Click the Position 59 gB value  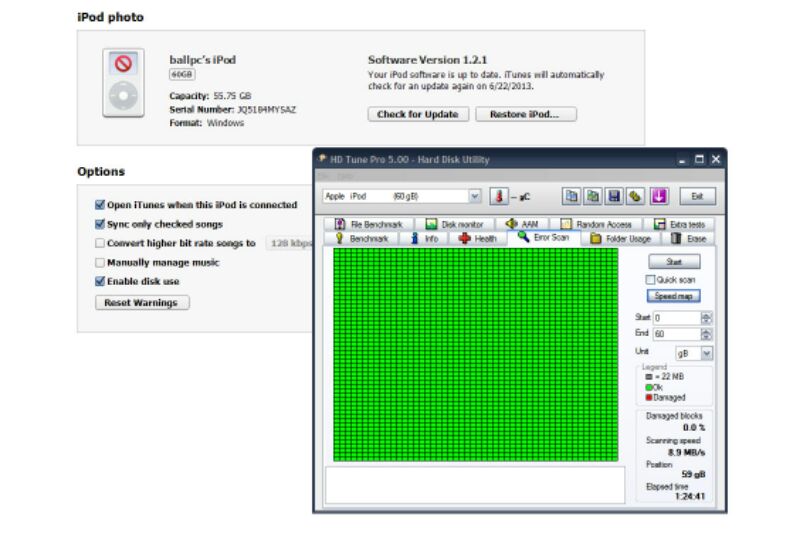[x=693, y=474]
